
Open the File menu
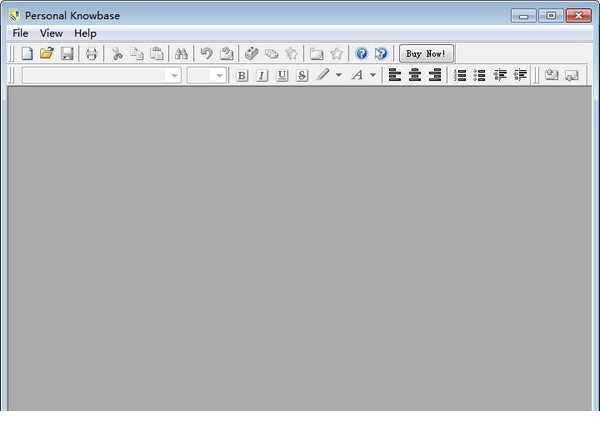(20, 33)
